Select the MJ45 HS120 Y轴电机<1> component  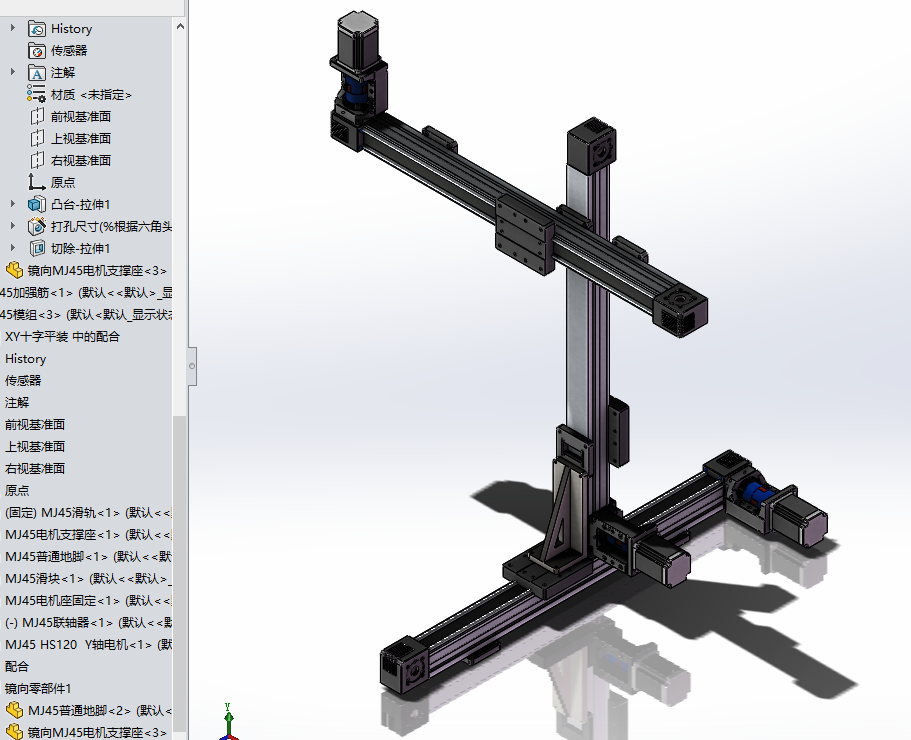(x=88, y=645)
